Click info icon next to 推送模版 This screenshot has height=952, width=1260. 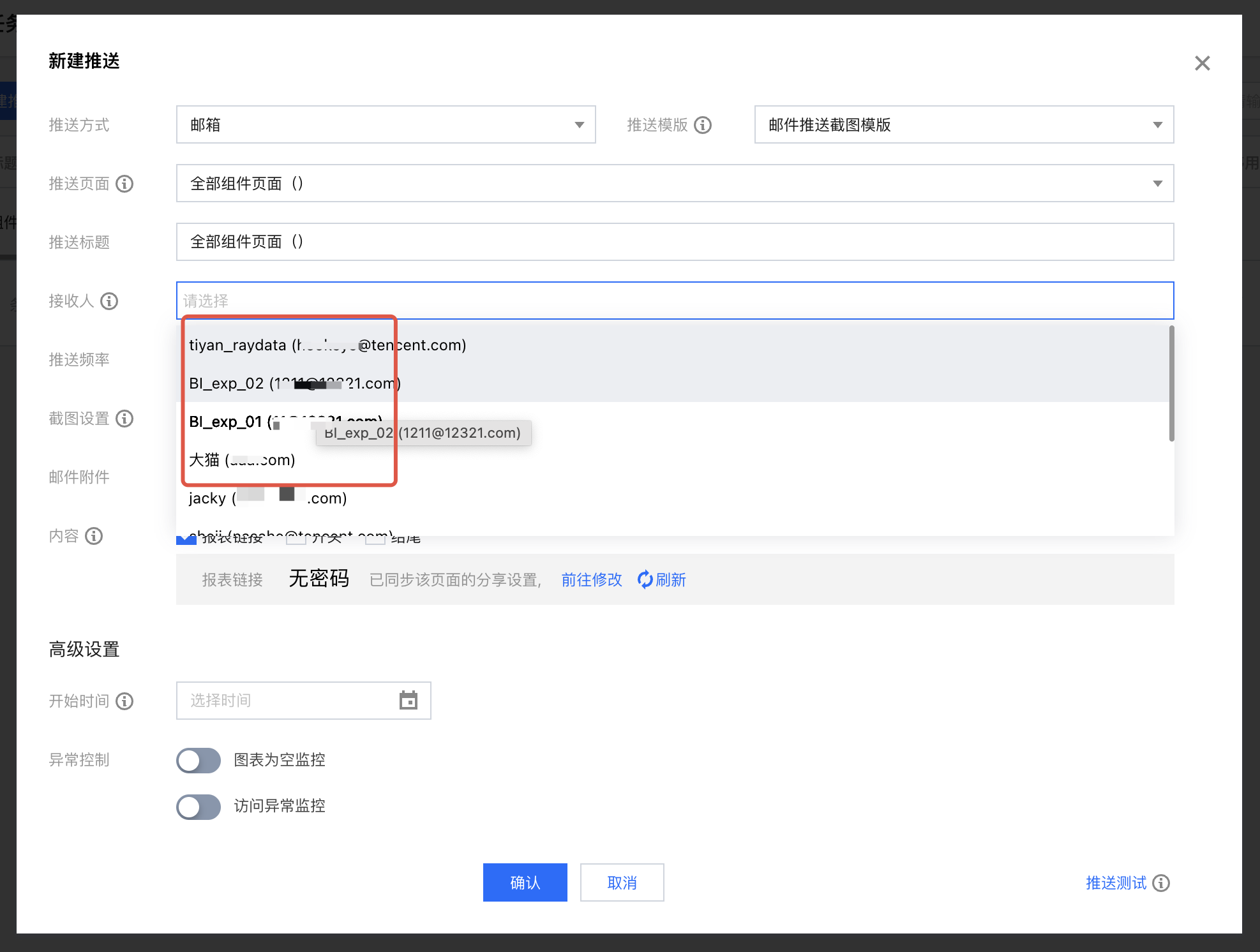point(703,125)
